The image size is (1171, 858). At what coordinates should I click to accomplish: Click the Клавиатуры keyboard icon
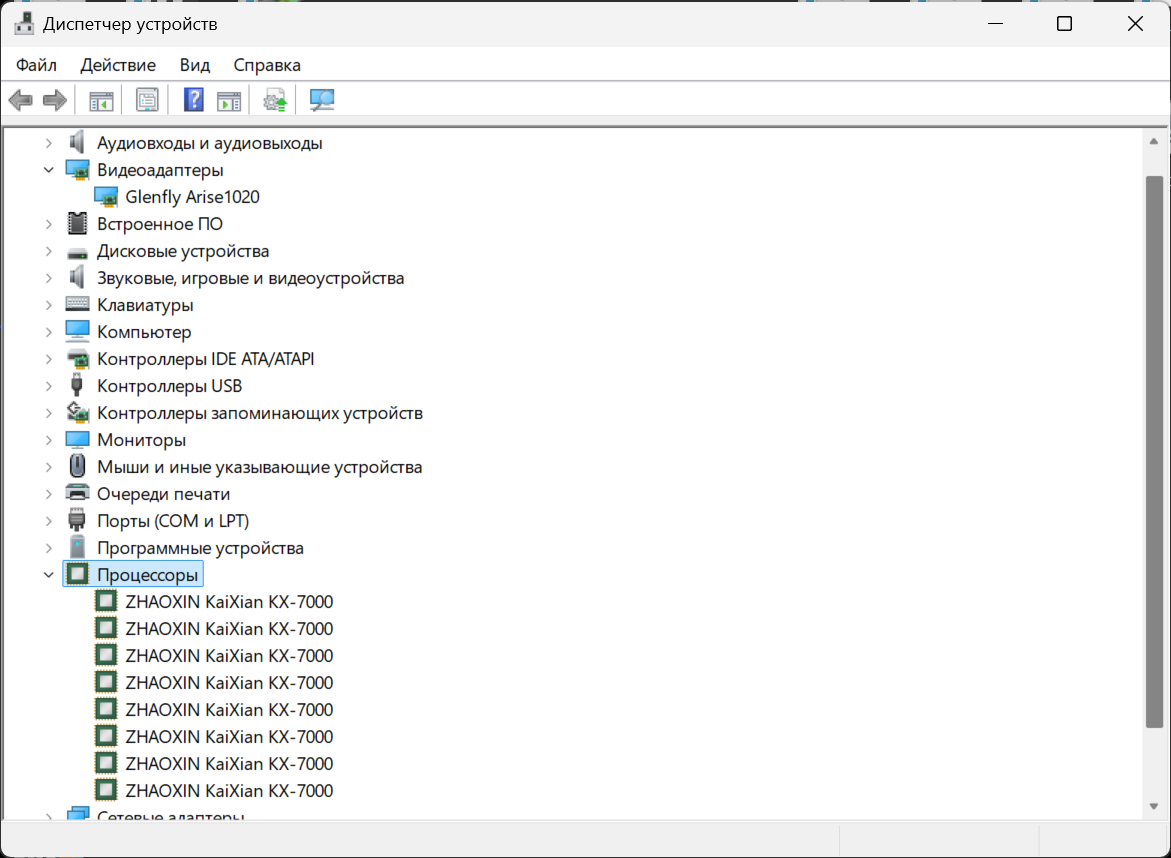77,305
